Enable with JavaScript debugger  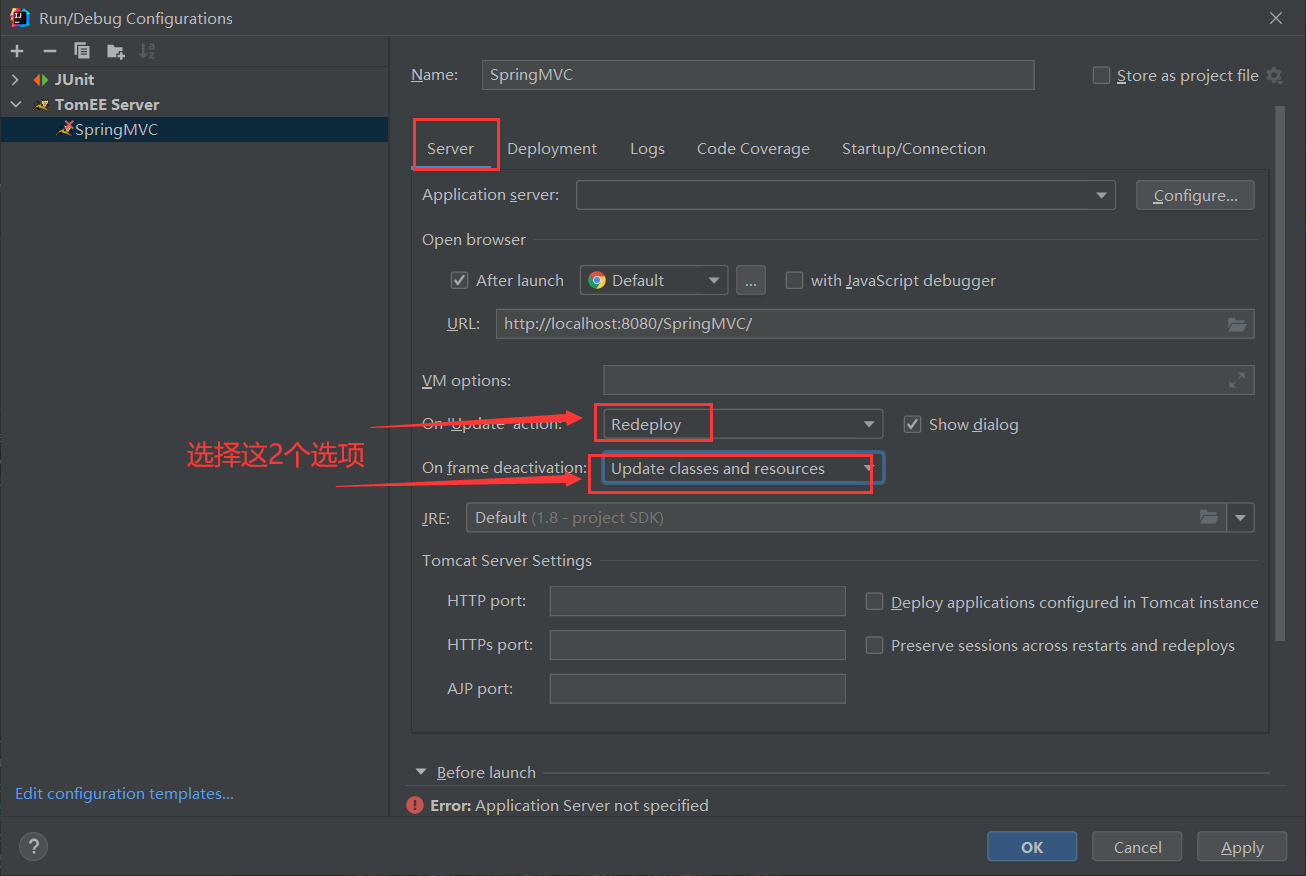tap(794, 280)
